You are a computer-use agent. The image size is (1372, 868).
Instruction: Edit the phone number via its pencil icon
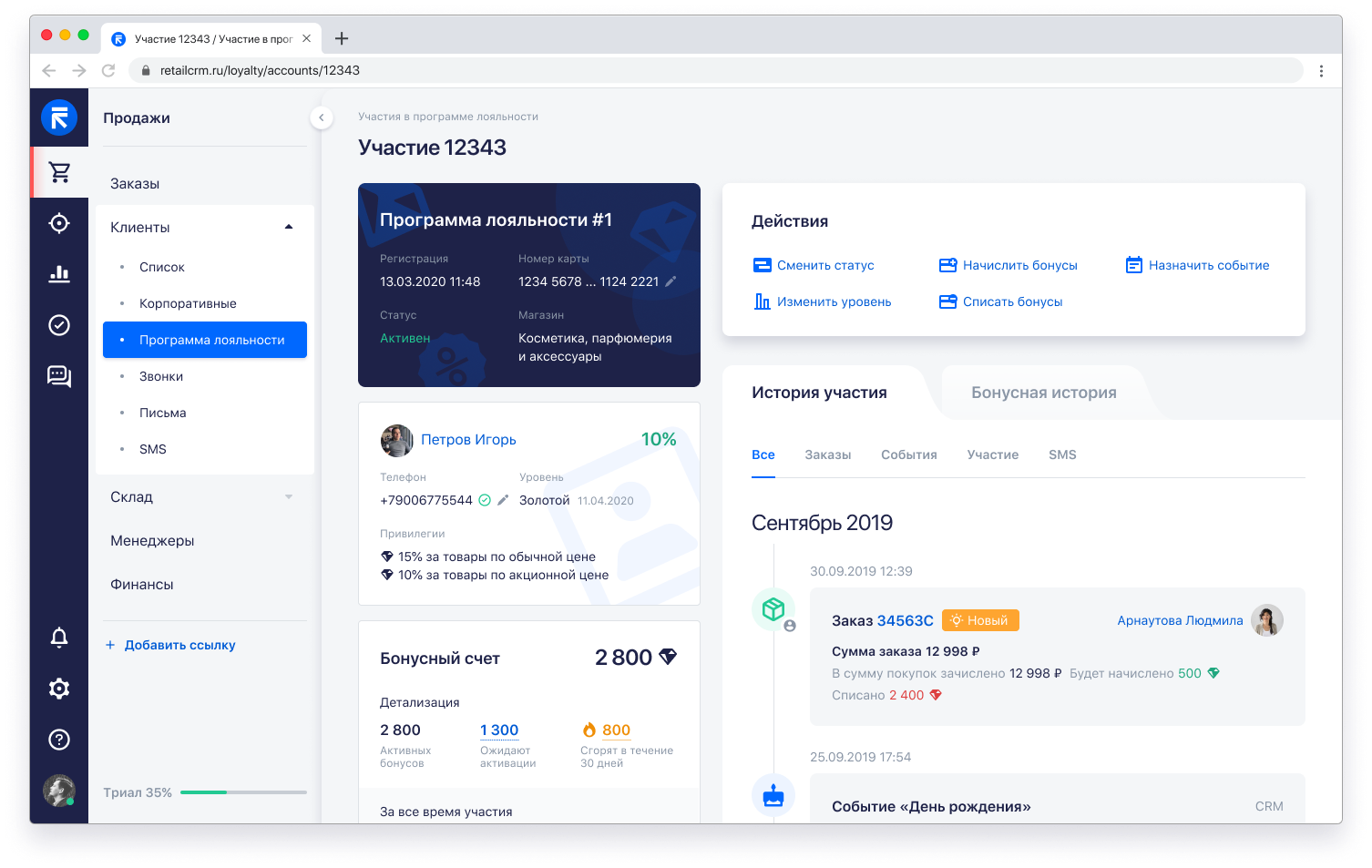pos(504,499)
